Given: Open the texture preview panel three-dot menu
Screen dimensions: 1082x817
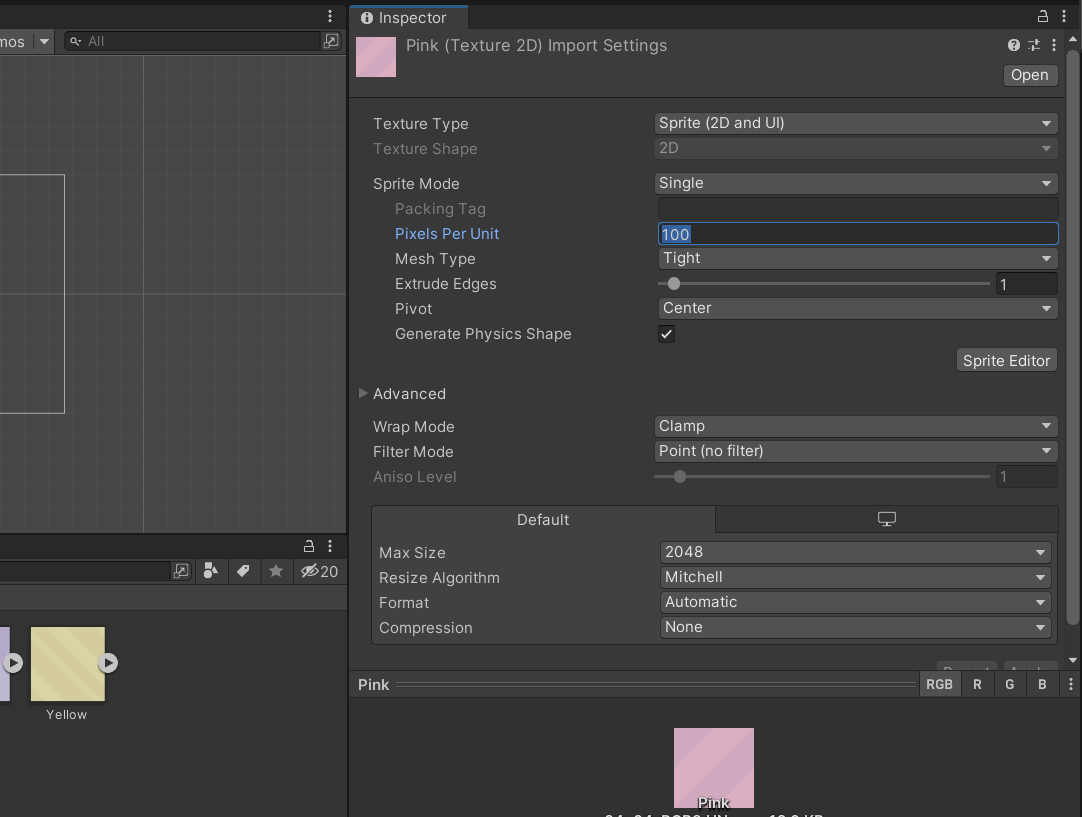Looking at the screenshot, I should click(1070, 685).
